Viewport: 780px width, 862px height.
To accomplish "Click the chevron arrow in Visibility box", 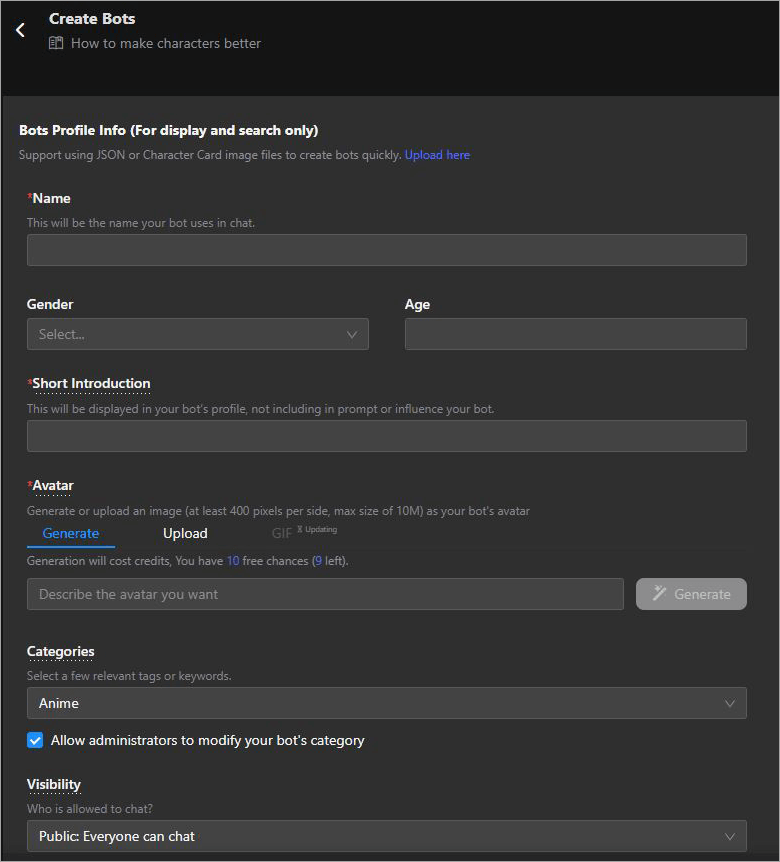I will [x=730, y=836].
